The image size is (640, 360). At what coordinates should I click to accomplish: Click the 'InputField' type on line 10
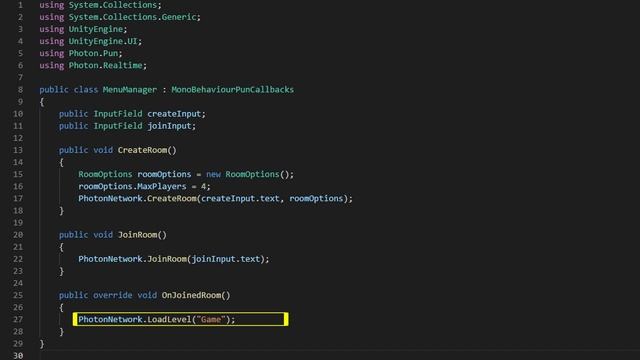(x=118, y=114)
